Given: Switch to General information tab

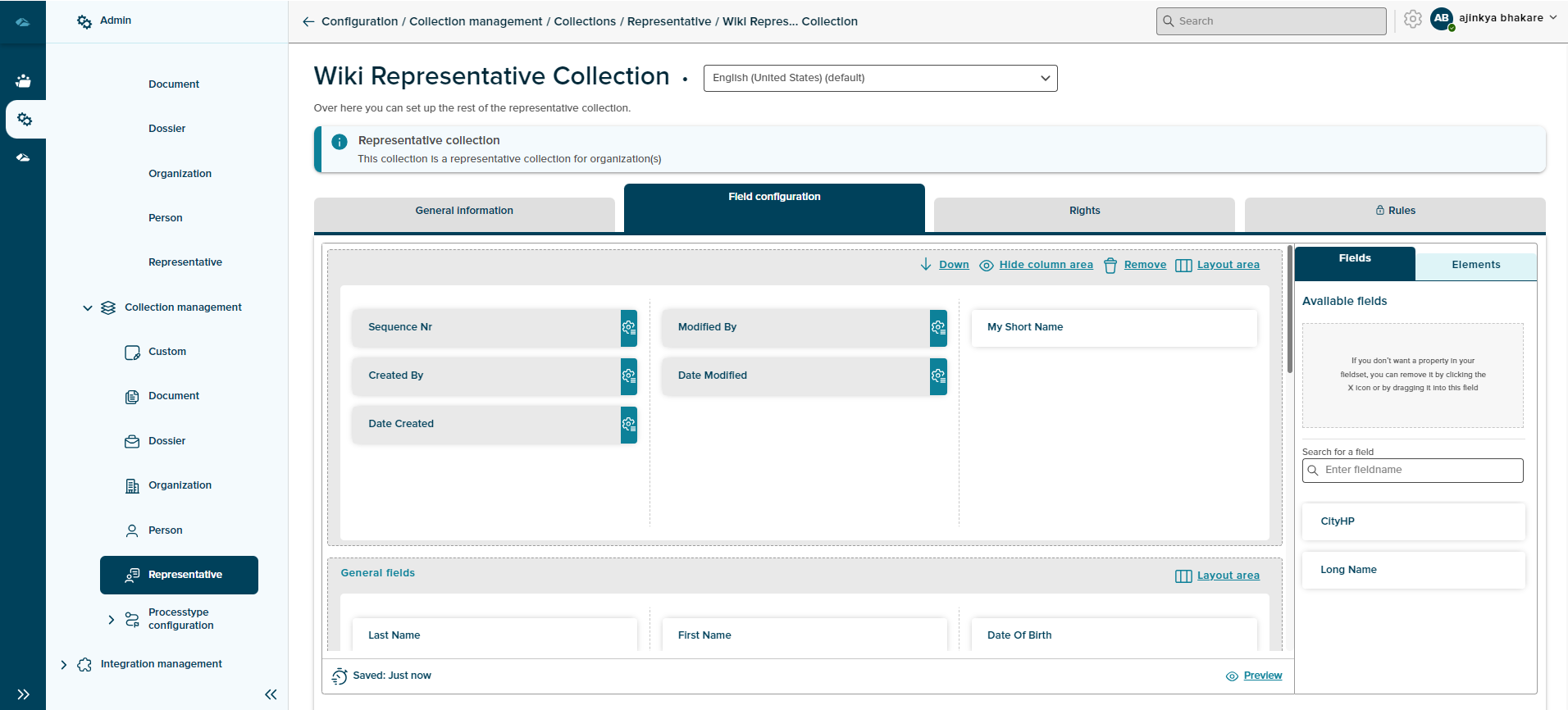Looking at the screenshot, I should tap(464, 213).
